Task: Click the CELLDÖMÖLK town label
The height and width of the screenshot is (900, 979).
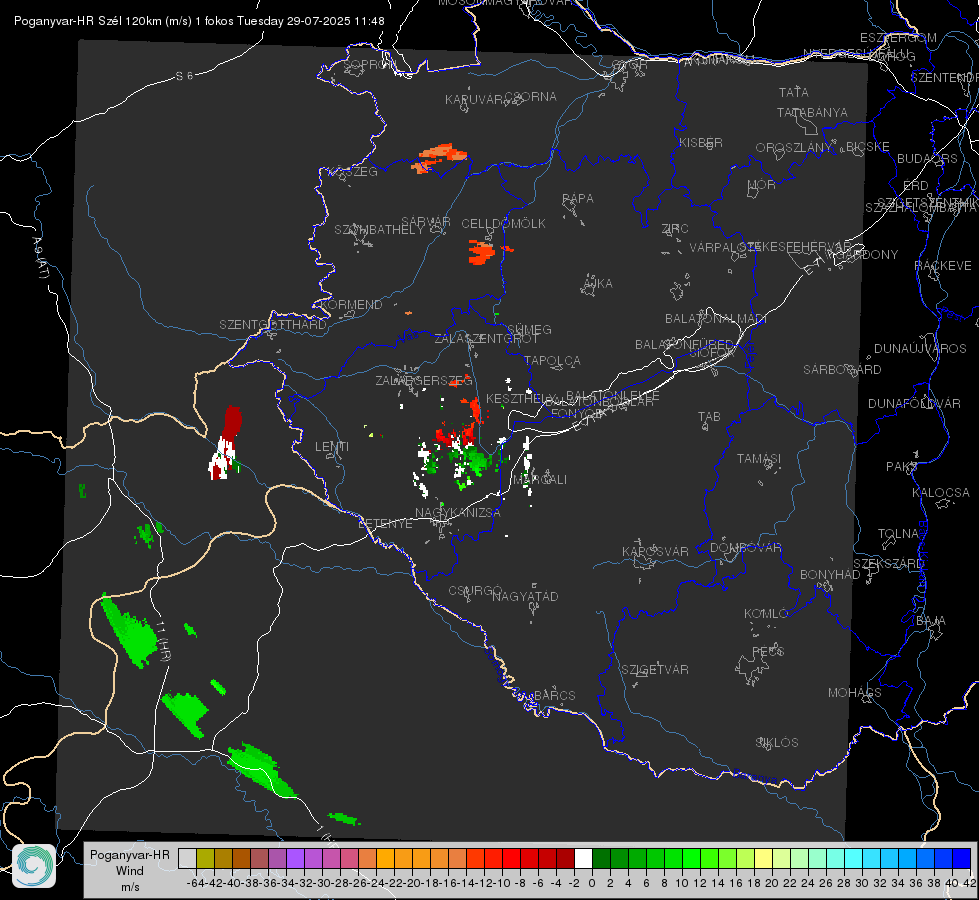Action: pos(503,224)
